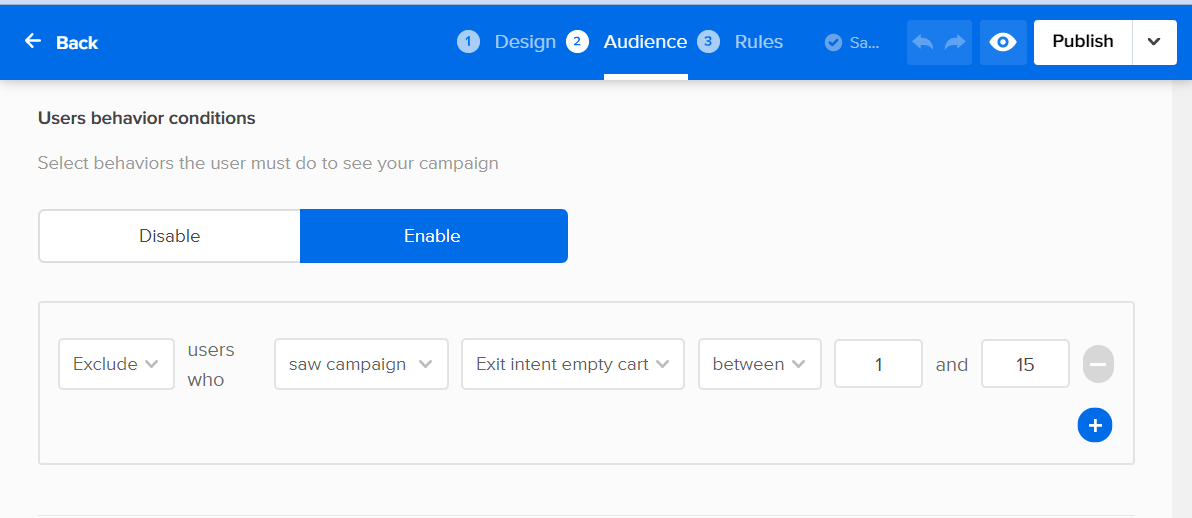
Task: Click the undo arrow icon
Action: (x=923, y=42)
